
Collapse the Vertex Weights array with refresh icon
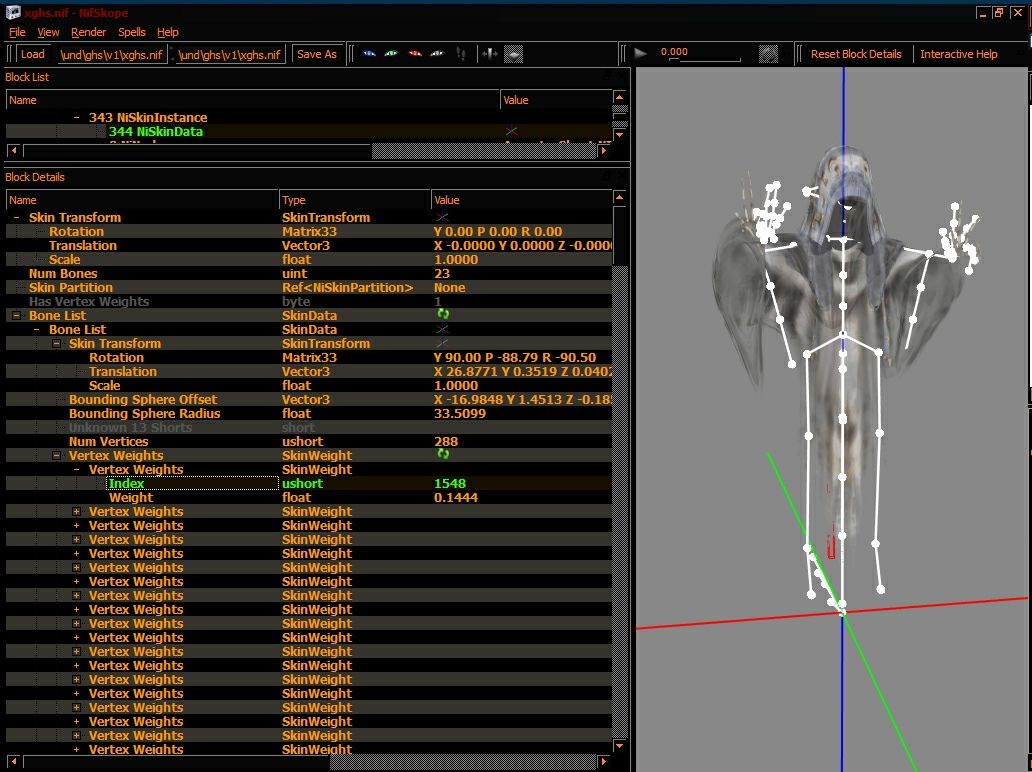pos(57,455)
